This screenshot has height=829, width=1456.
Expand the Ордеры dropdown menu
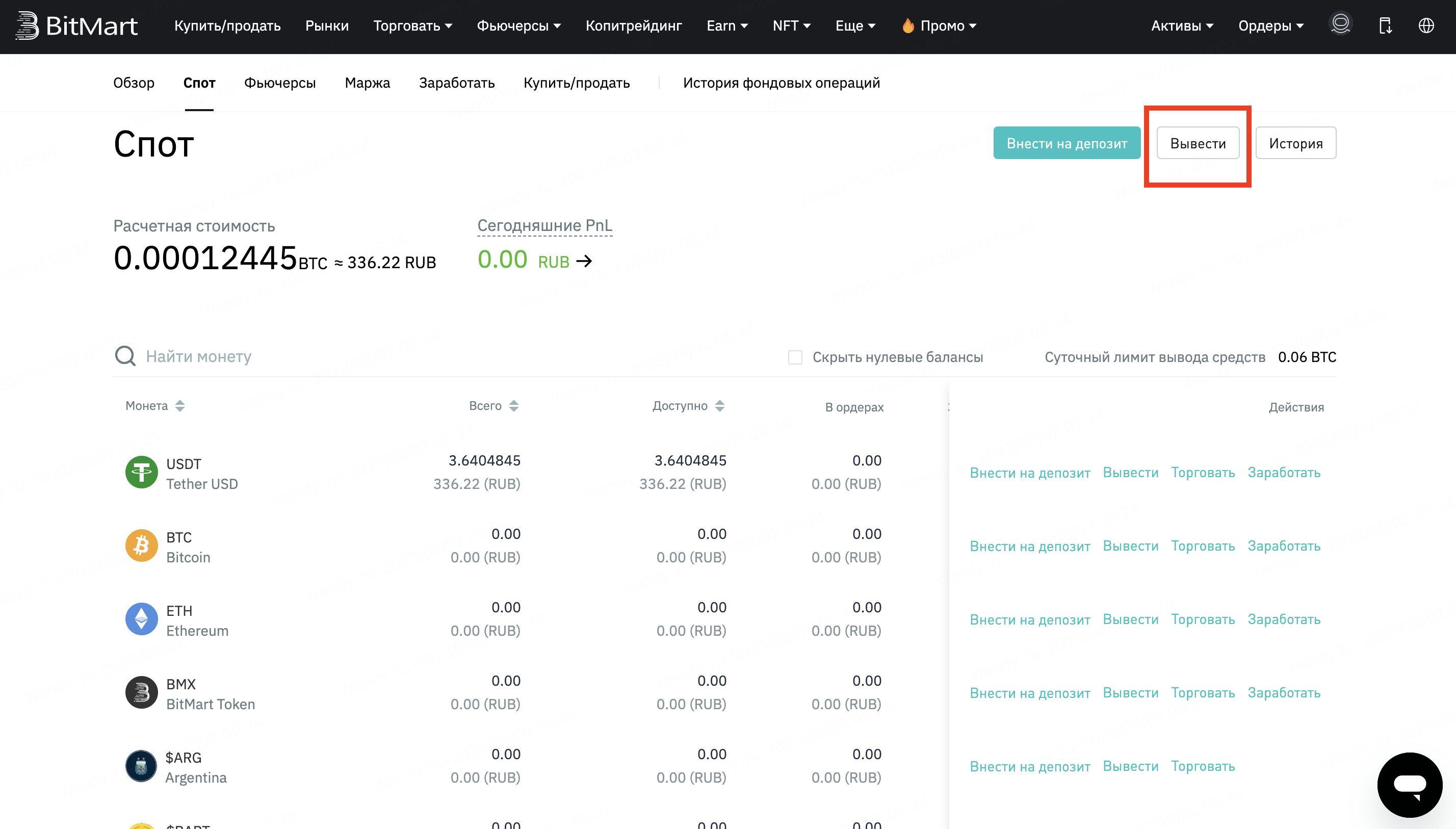tap(1271, 25)
